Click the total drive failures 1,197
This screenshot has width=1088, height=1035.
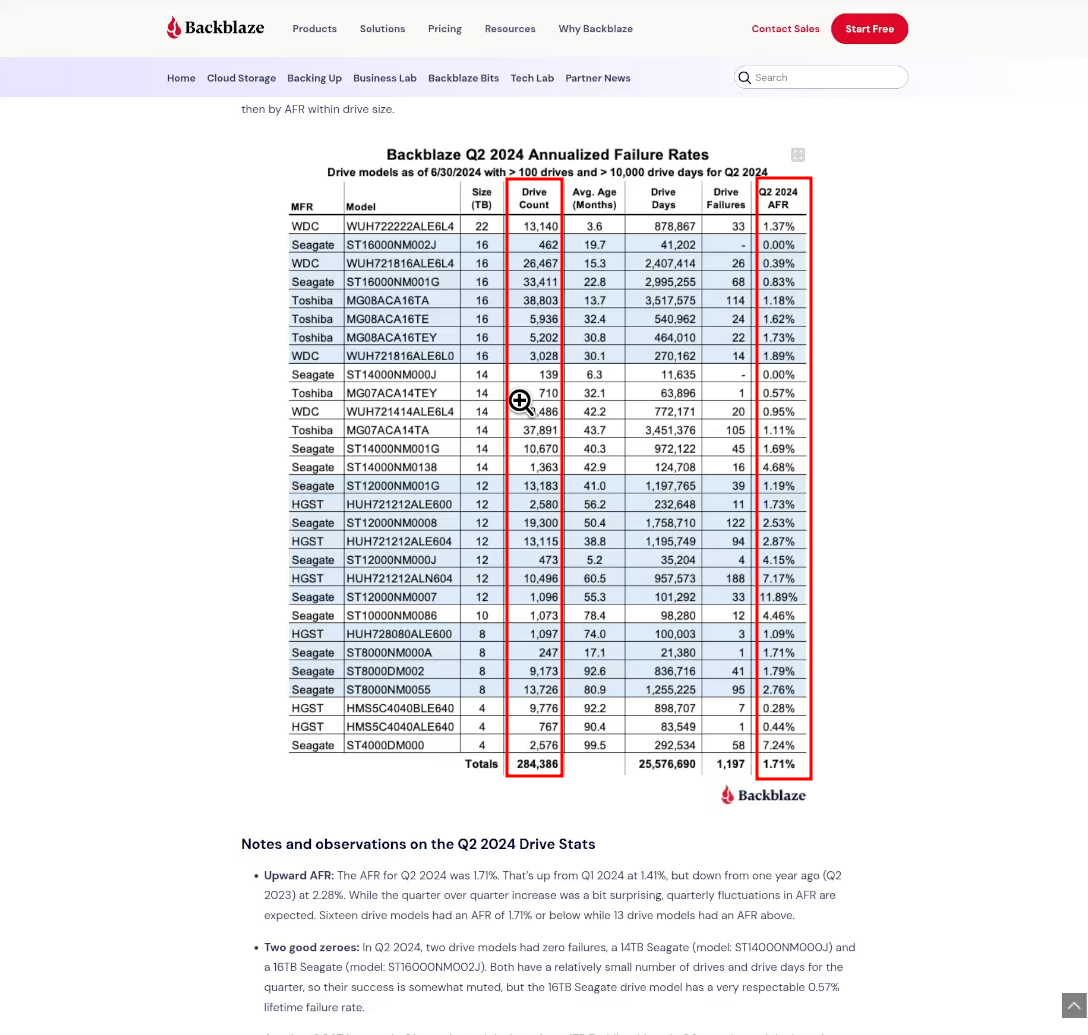click(731, 764)
